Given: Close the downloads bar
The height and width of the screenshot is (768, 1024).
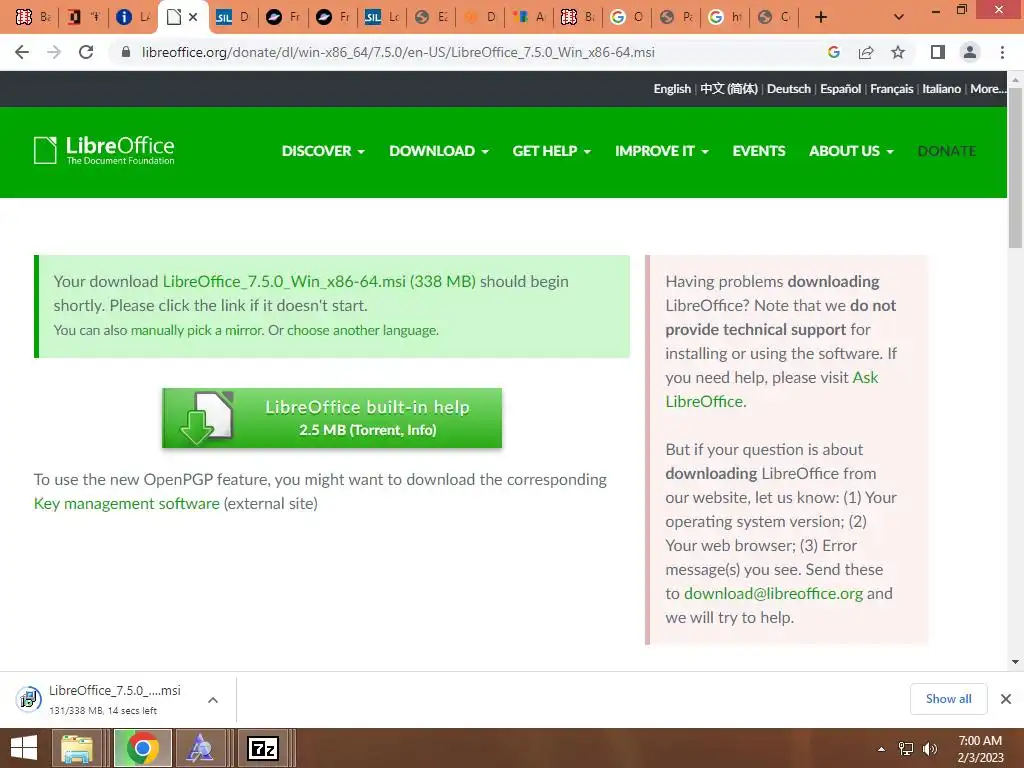Looking at the screenshot, I should coord(1006,699).
